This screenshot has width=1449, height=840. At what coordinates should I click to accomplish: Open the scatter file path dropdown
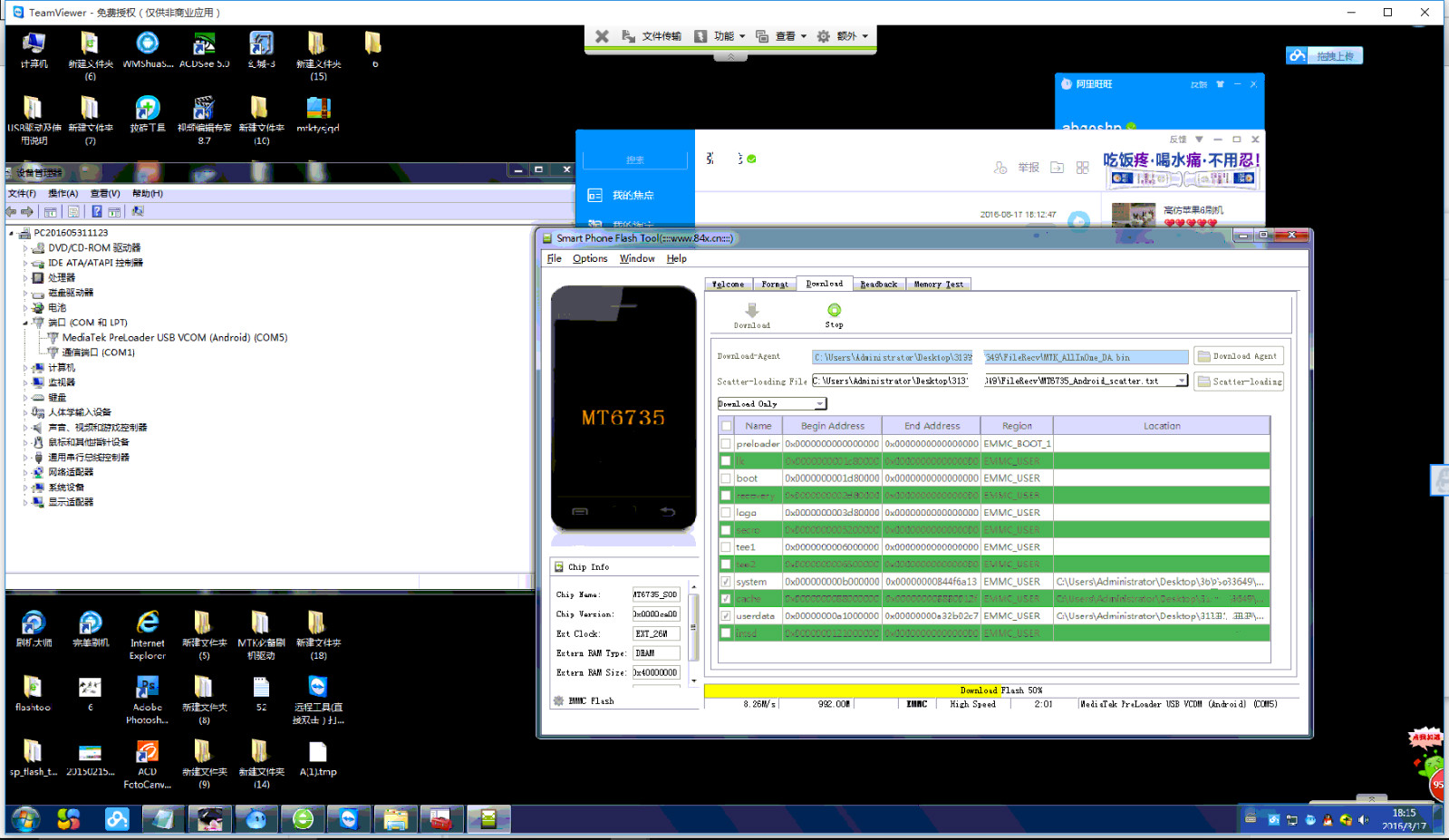coord(1181,381)
